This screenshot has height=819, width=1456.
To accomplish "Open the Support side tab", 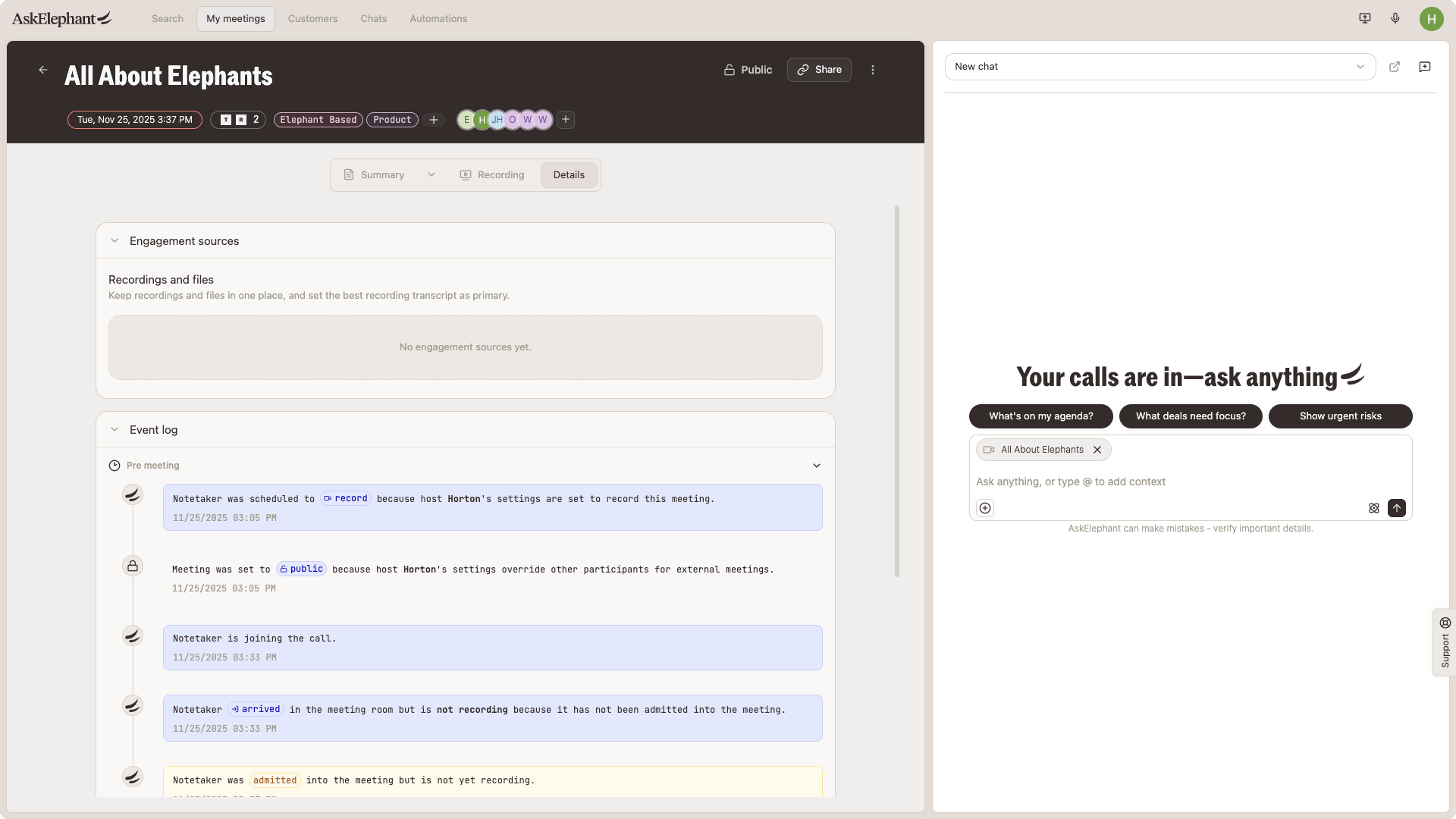I will [1445, 642].
